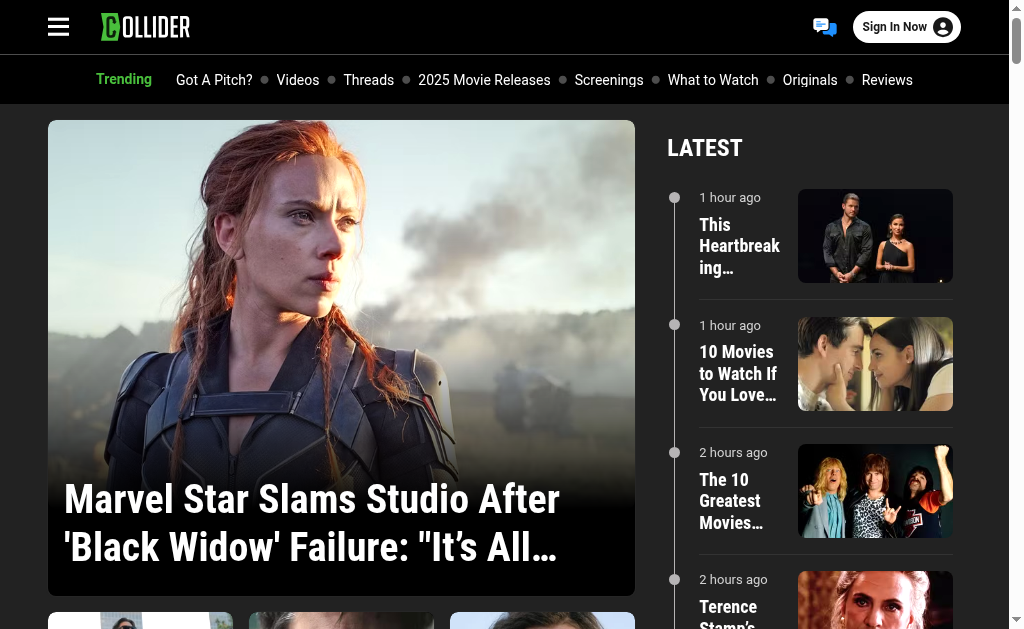Open thumbnail of couple face to face
The height and width of the screenshot is (629, 1024).
click(875, 364)
